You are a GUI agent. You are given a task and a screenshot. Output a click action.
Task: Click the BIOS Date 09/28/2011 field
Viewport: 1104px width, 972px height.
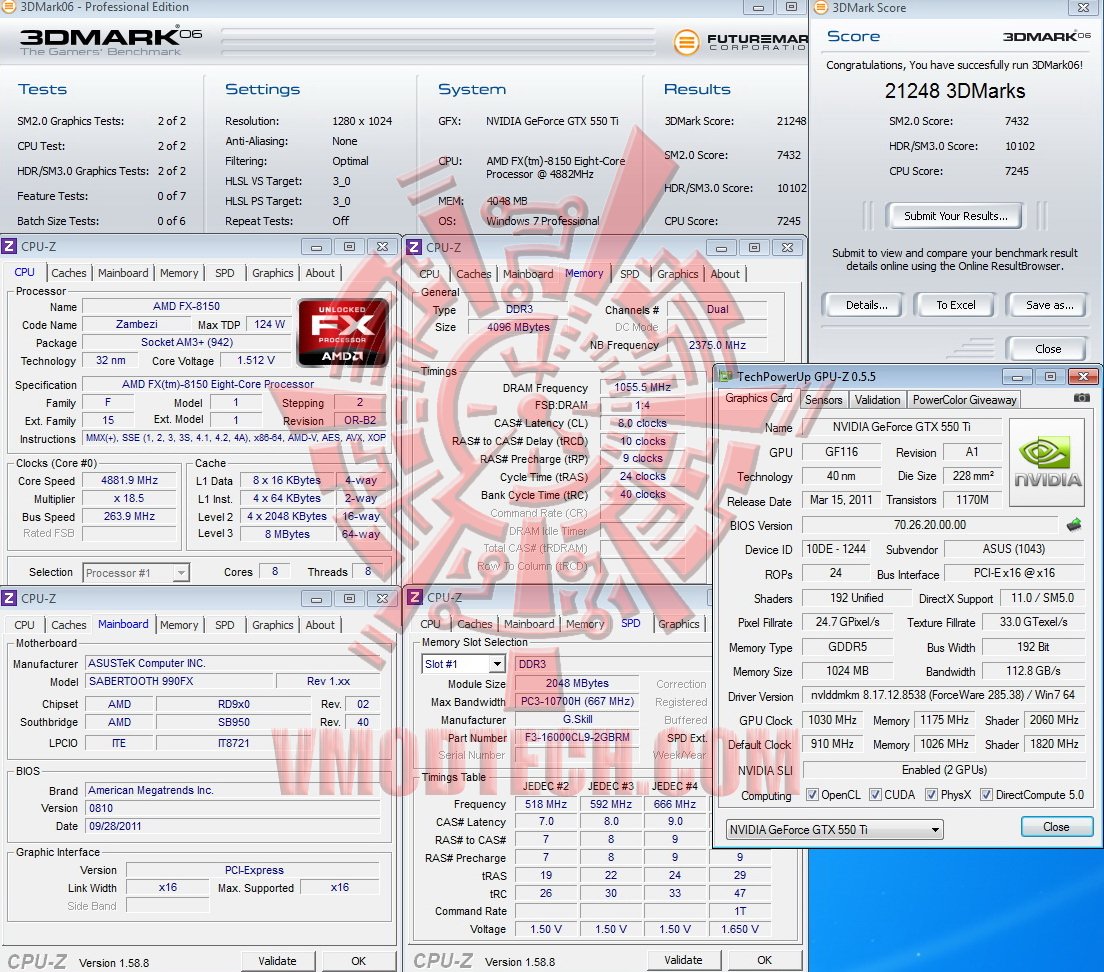tap(232, 826)
